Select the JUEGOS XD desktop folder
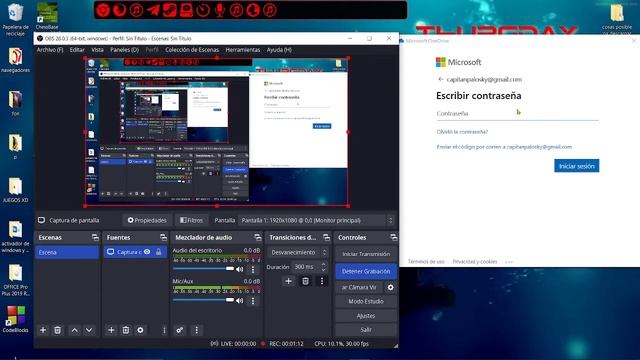The height and width of the screenshot is (360, 640). click(16, 190)
